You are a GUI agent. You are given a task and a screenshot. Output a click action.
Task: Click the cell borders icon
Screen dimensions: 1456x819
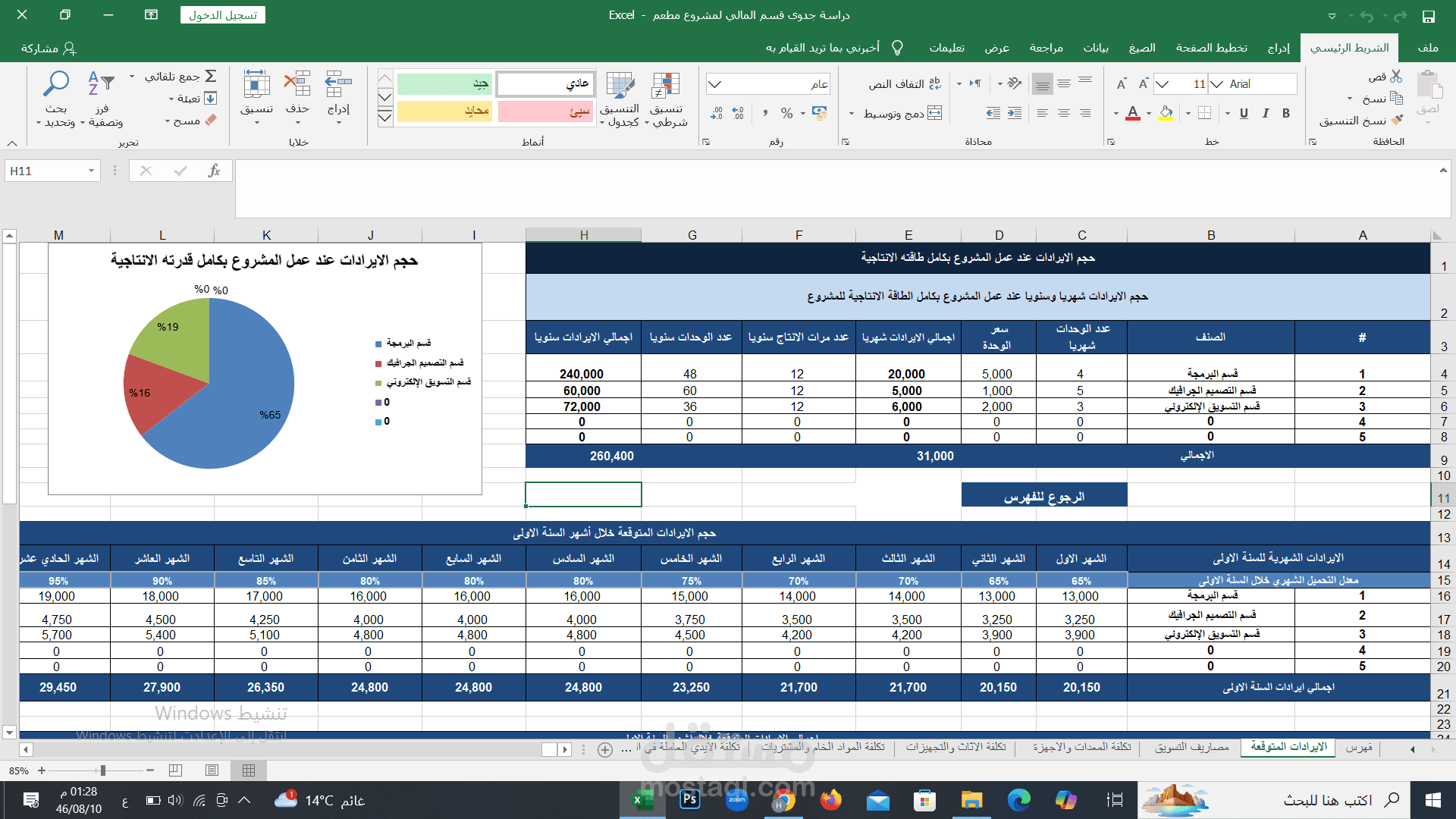click(x=1204, y=113)
